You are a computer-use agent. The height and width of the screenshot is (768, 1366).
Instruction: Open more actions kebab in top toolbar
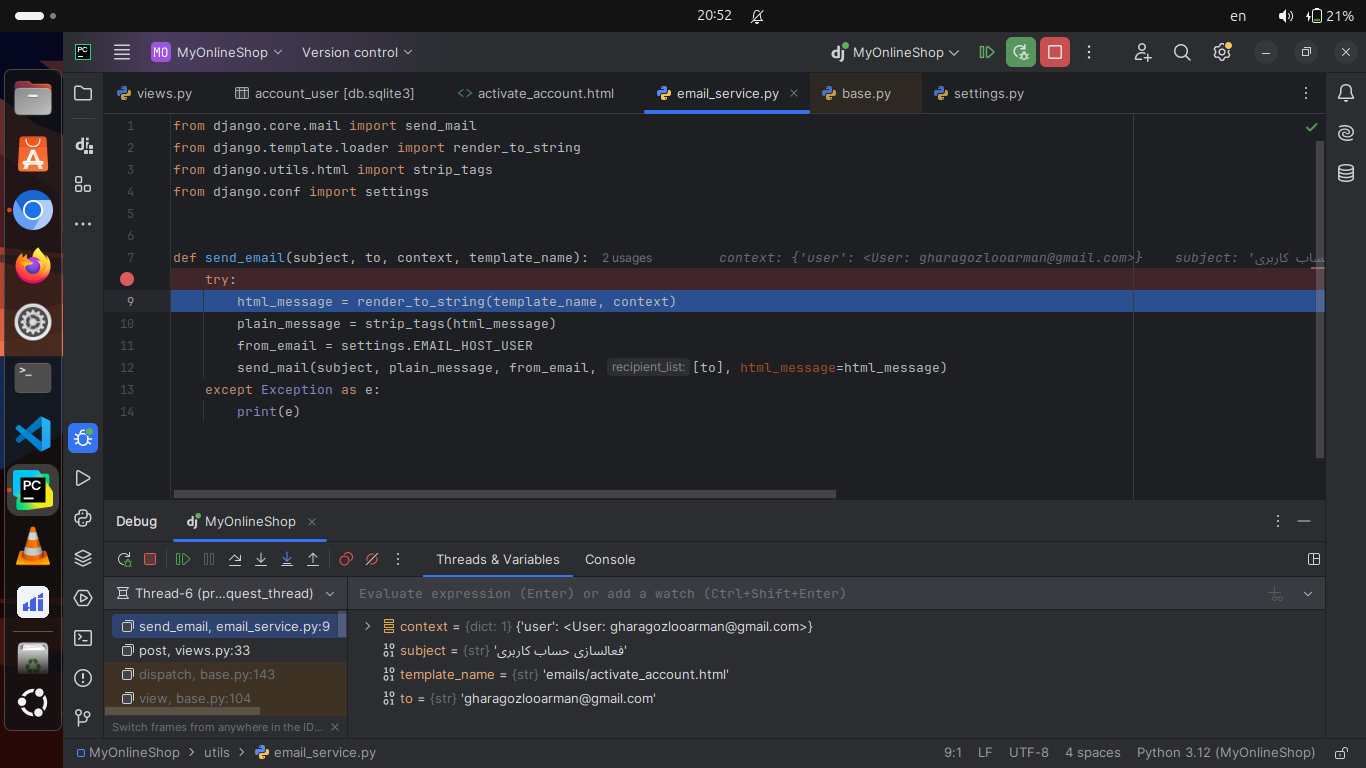point(1089,52)
